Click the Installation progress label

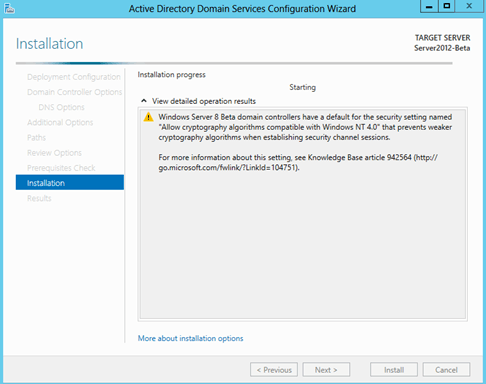pos(172,75)
